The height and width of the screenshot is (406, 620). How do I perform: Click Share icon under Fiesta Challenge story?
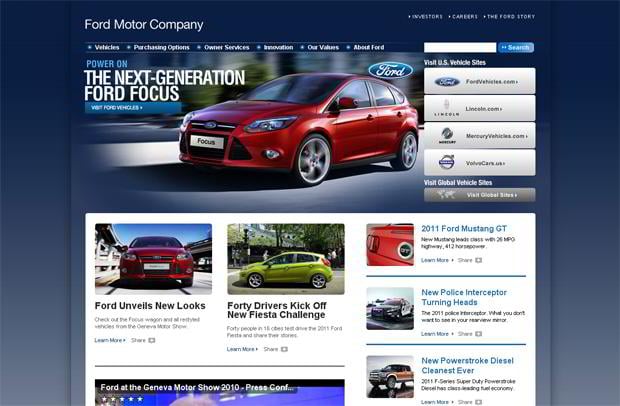[284, 349]
